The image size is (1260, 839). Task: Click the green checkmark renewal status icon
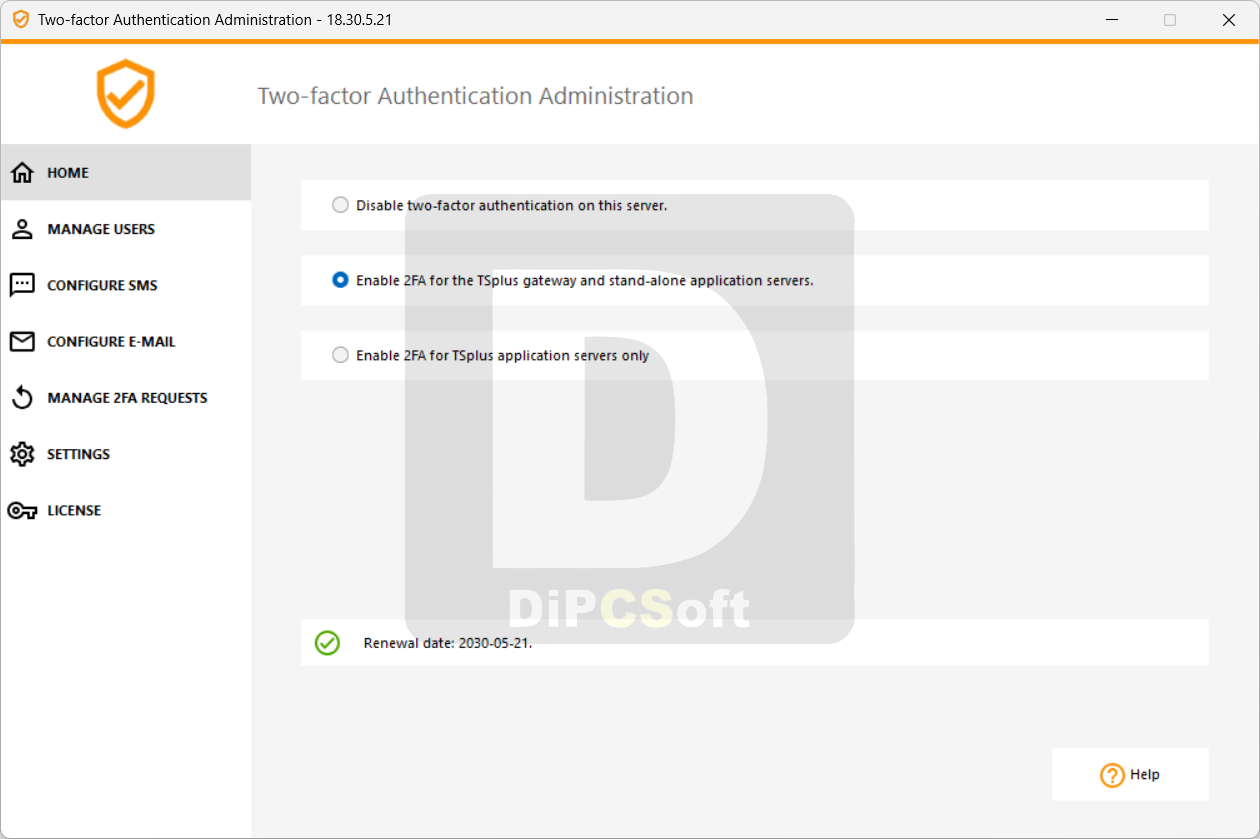pos(327,643)
